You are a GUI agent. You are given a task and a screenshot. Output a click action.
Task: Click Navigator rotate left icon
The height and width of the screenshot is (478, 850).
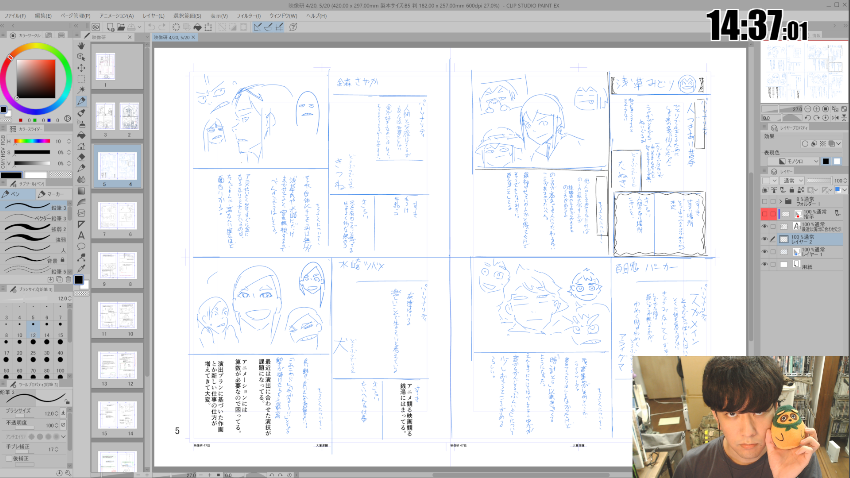pyautogui.click(x=808, y=118)
